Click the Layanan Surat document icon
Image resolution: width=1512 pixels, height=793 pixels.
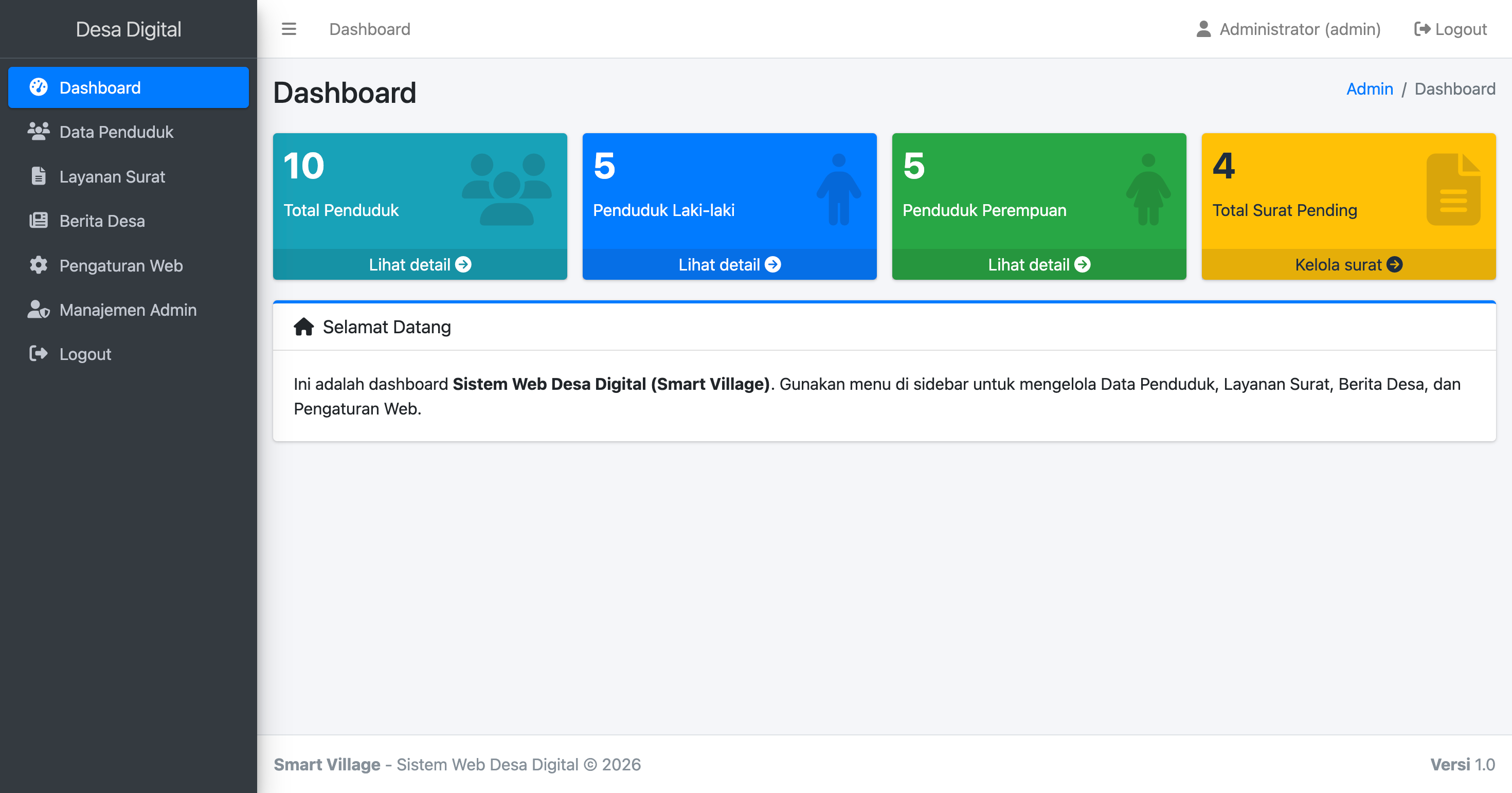[39, 176]
